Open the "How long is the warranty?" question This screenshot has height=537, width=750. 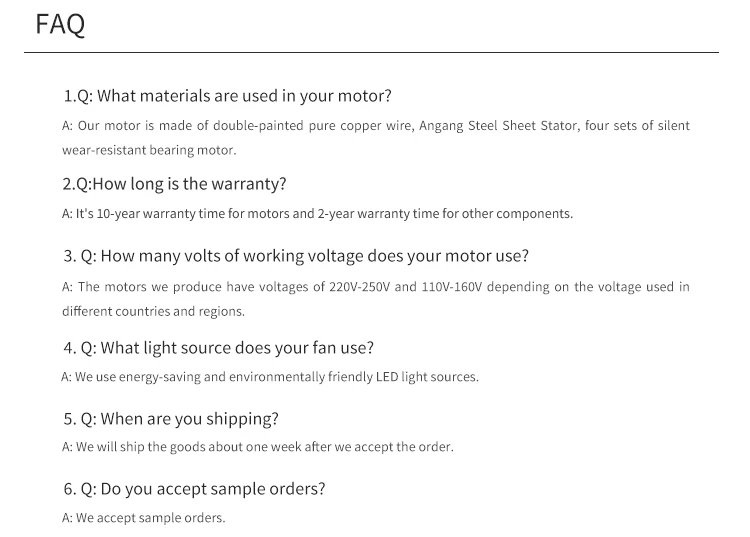point(174,184)
